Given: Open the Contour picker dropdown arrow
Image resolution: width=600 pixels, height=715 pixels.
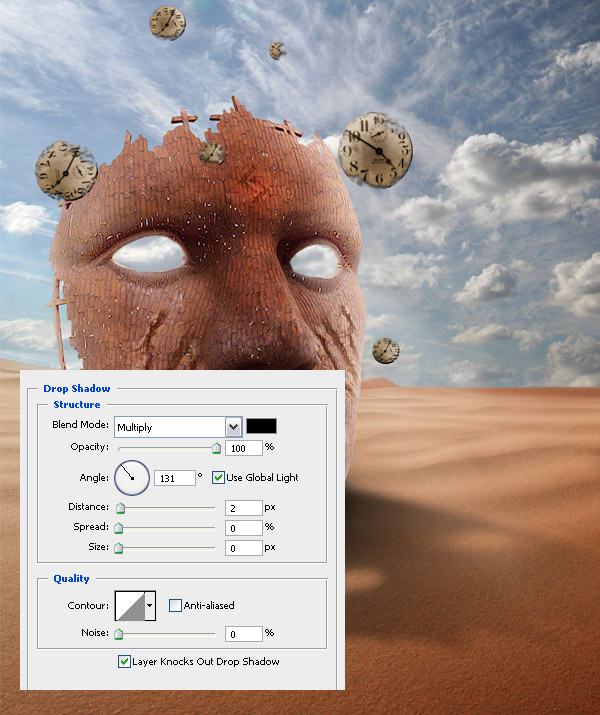Looking at the screenshot, I should coord(150,606).
